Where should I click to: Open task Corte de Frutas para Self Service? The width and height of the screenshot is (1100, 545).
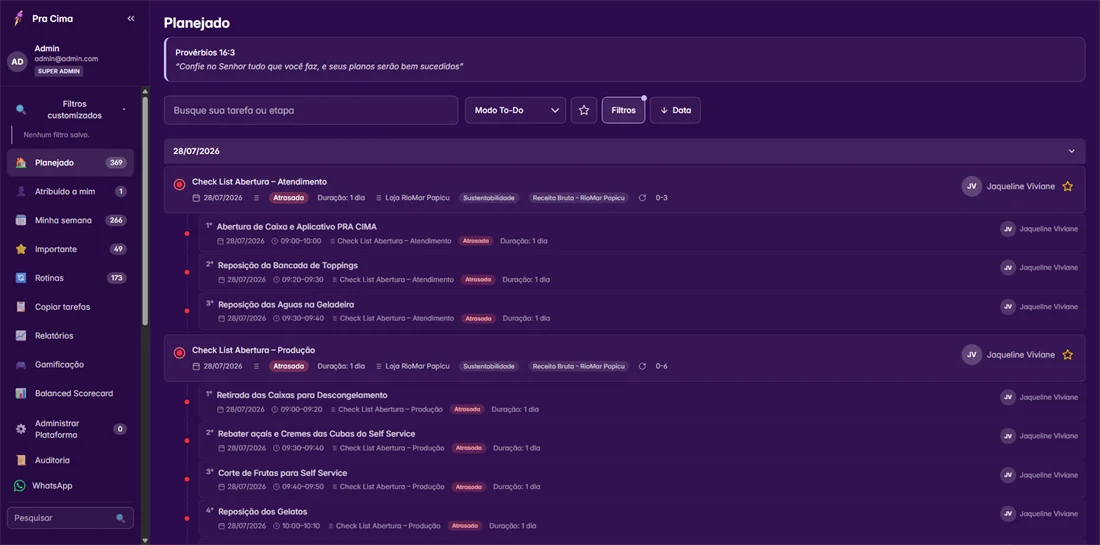283,473
